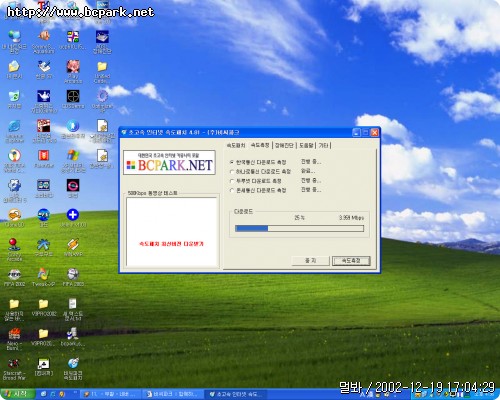Click the 중지 stop button
This screenshot has height=400, width=500.
coord(310,260)
